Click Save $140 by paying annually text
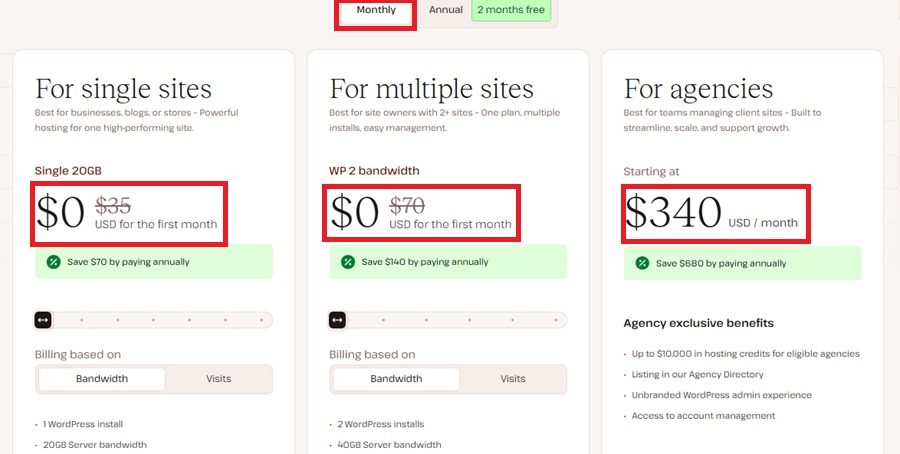900x454 pixels. click(425, 262)
